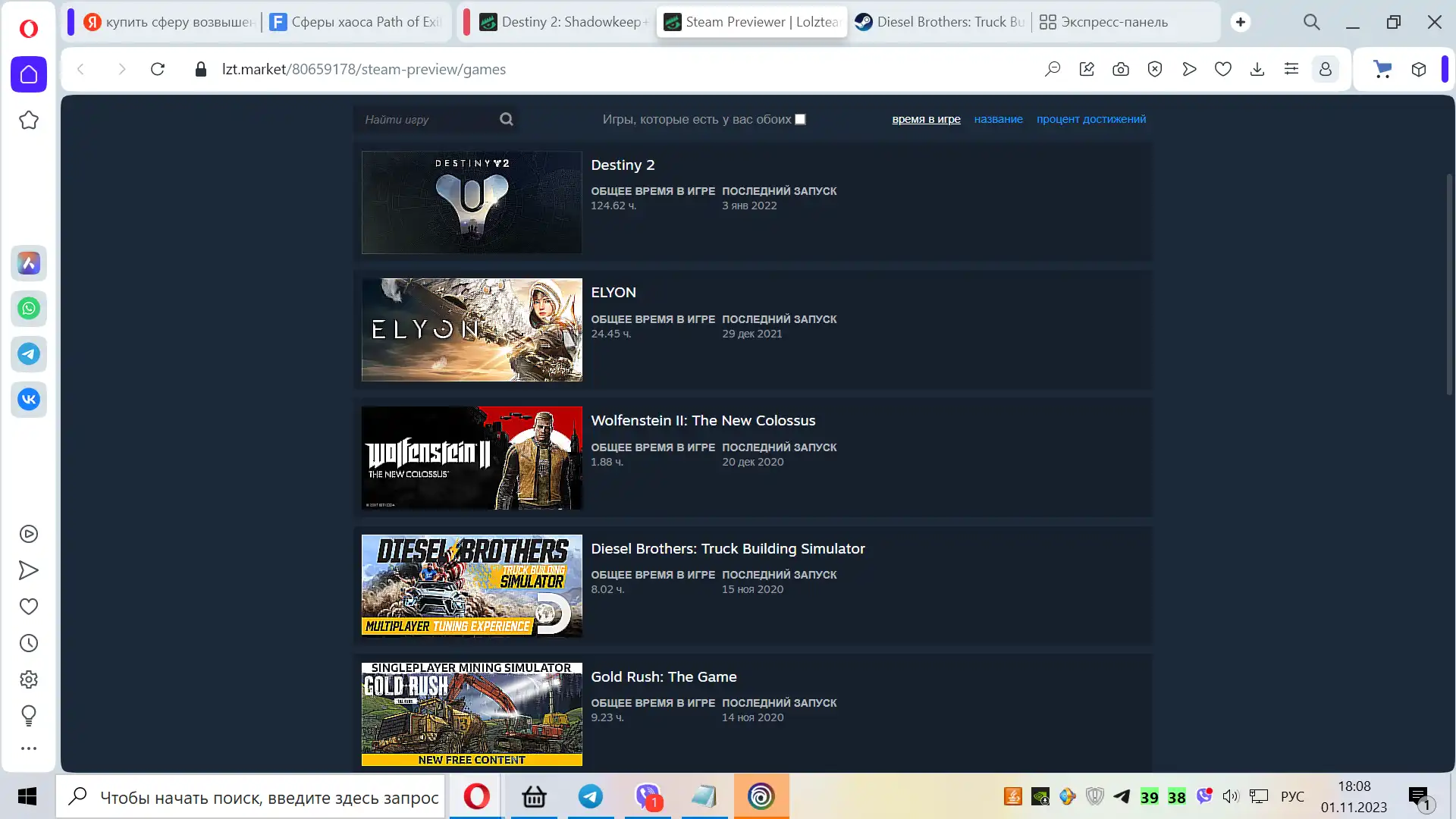The width and height of the screenshot is (1456, 819).
Task: Sort games by 'название'
Action: click(x=998, y=119)
